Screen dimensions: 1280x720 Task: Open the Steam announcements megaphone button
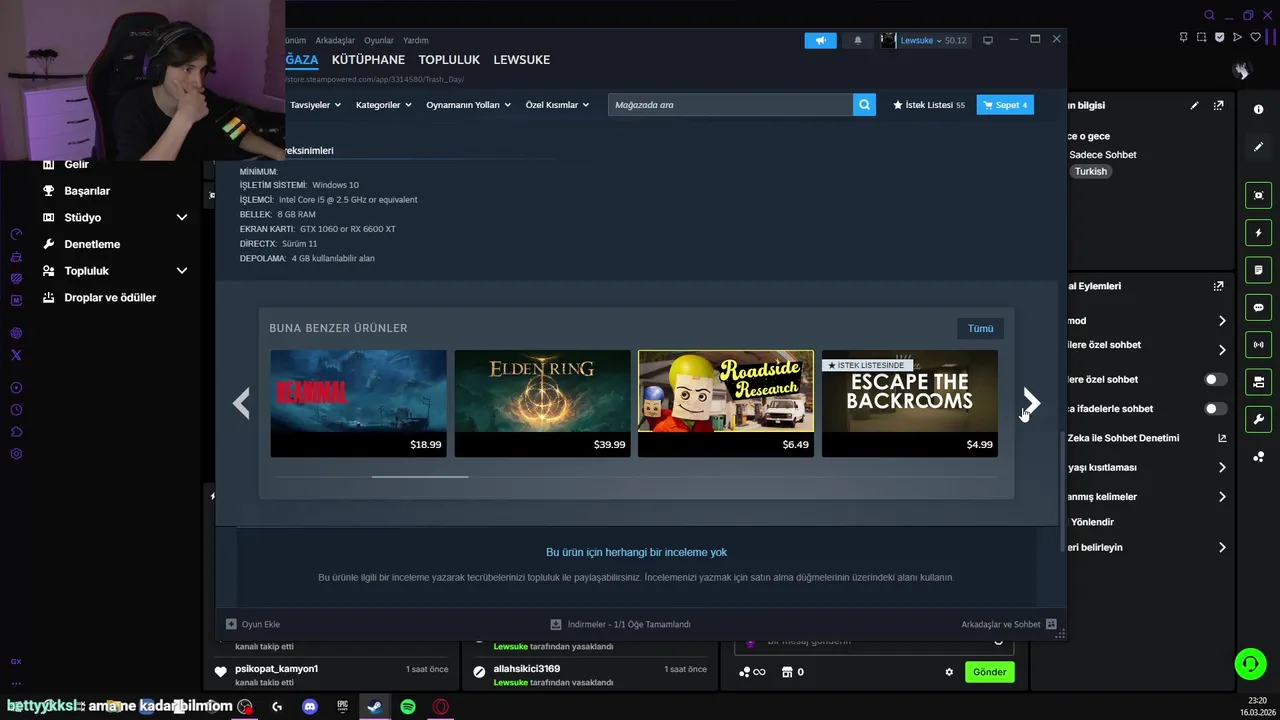click(820, 40)
